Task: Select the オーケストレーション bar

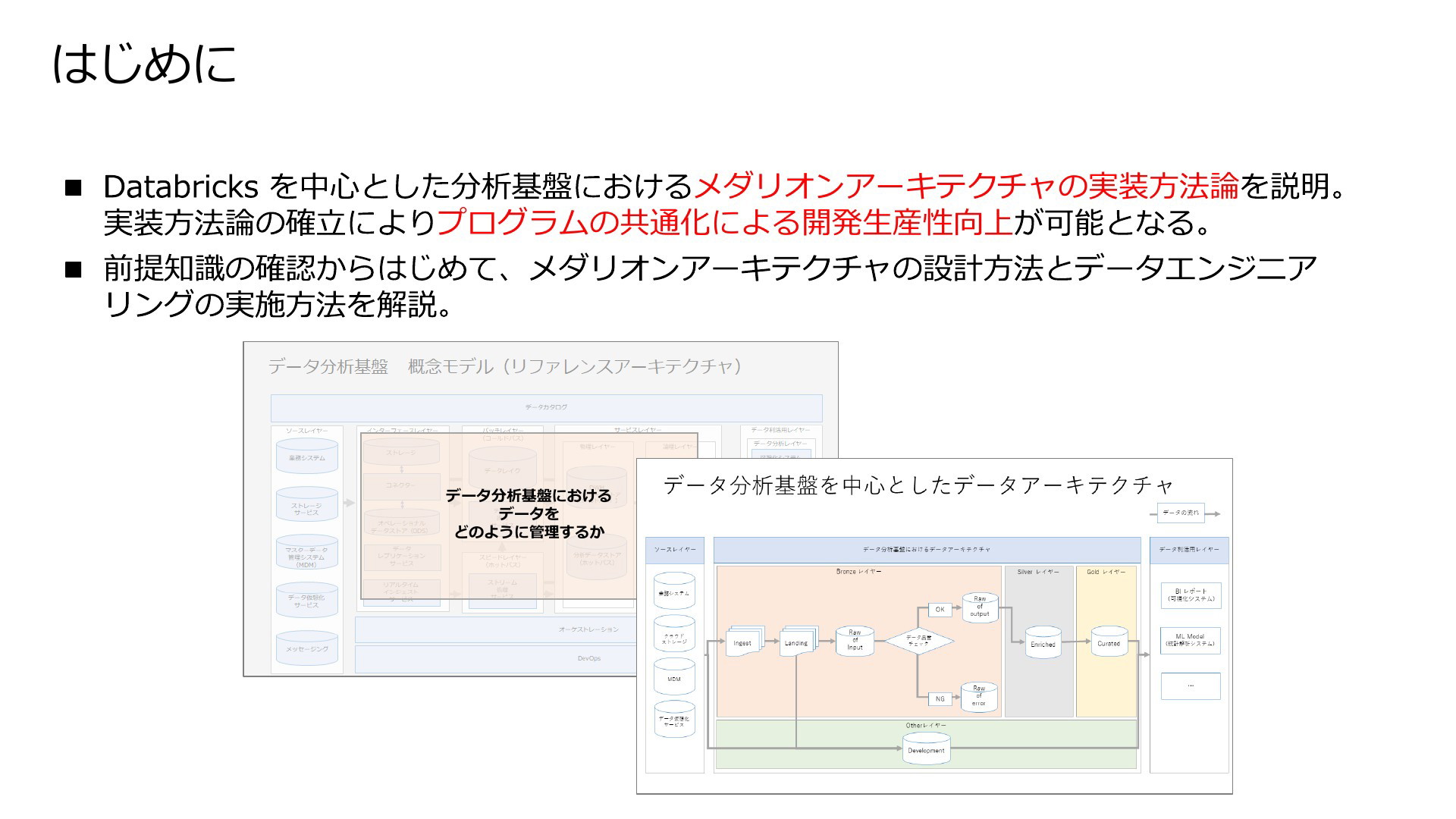Action: pos(496,629)
